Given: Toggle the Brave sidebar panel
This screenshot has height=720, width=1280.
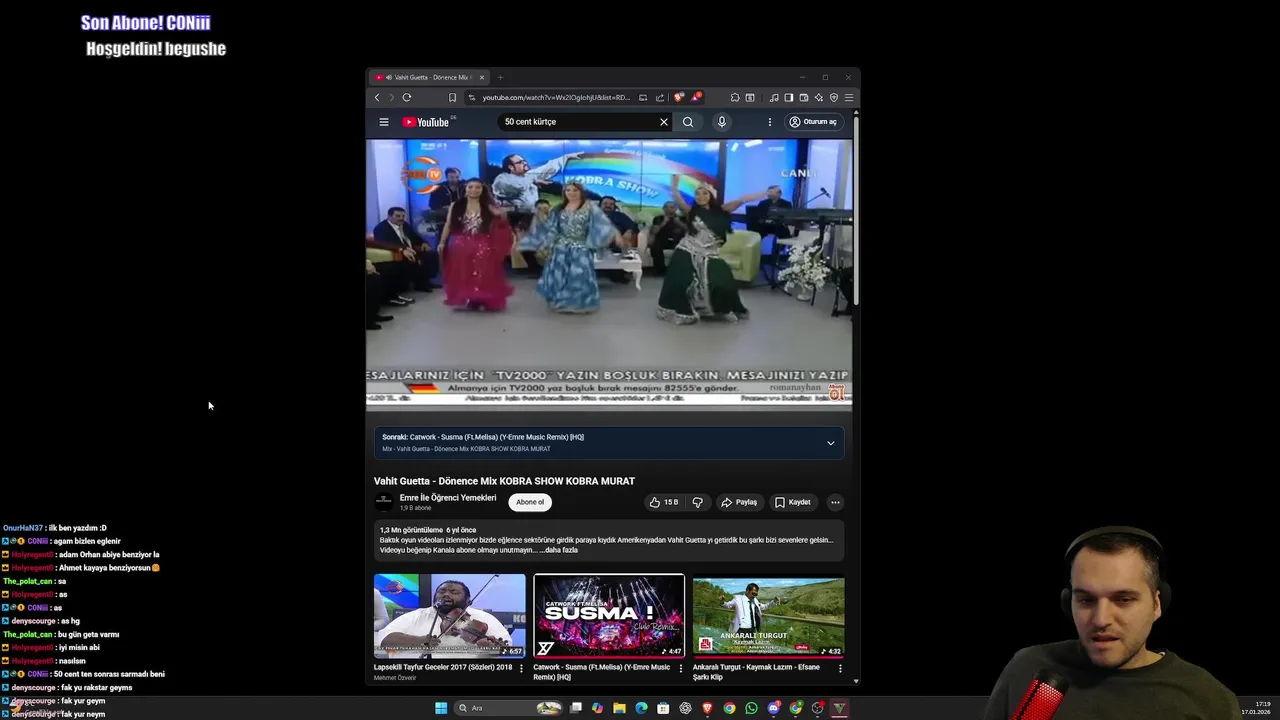Looking at the screenshot, I should tap(789, 98).
